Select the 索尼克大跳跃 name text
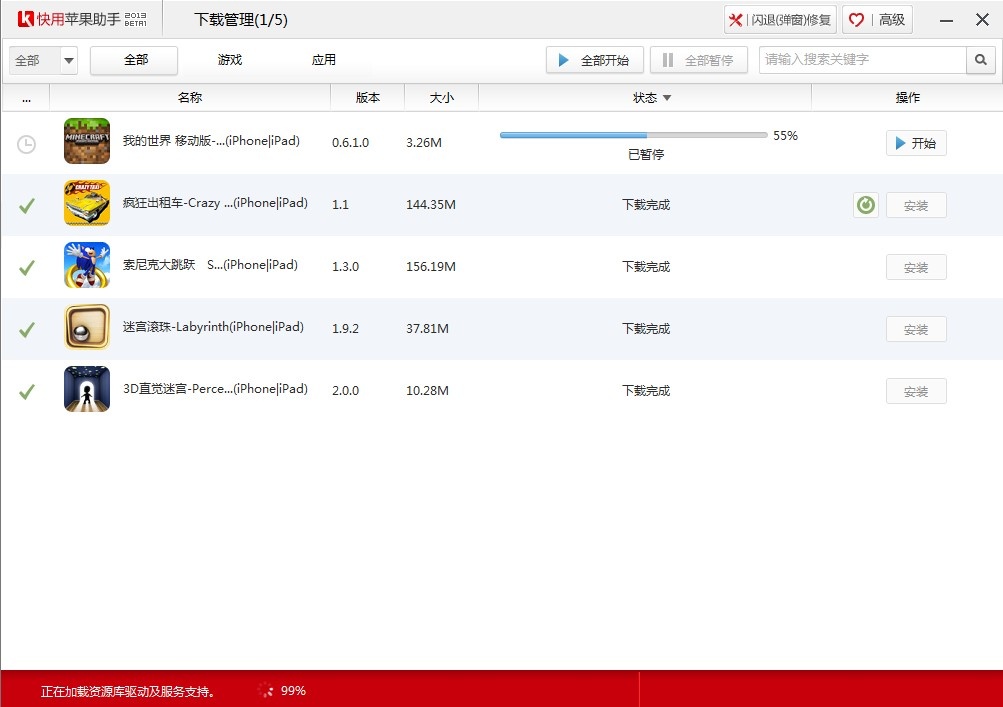This screenshot has width=1003, height=707. coord(210,265)
